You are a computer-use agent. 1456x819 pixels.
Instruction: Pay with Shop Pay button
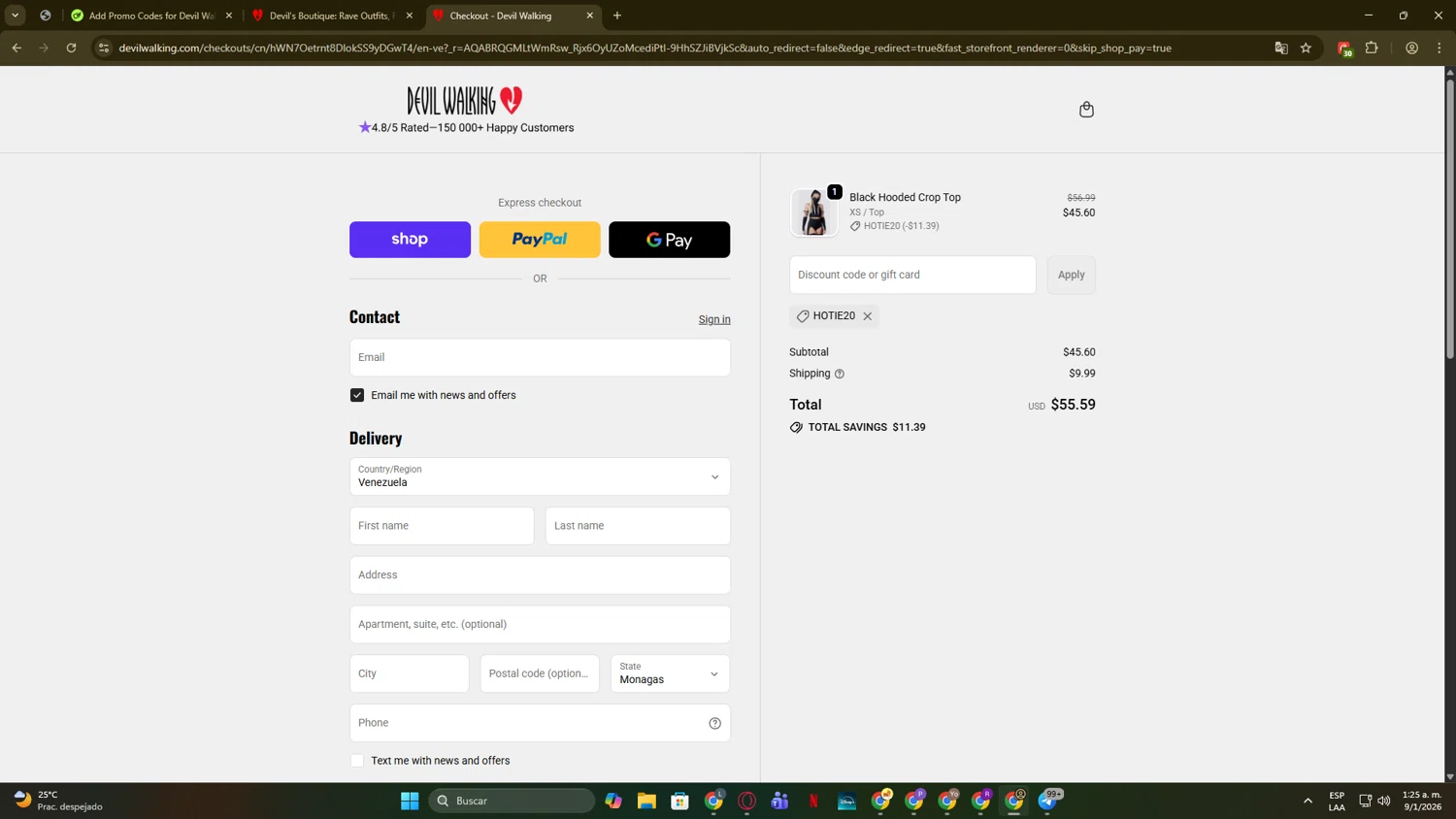410,240
